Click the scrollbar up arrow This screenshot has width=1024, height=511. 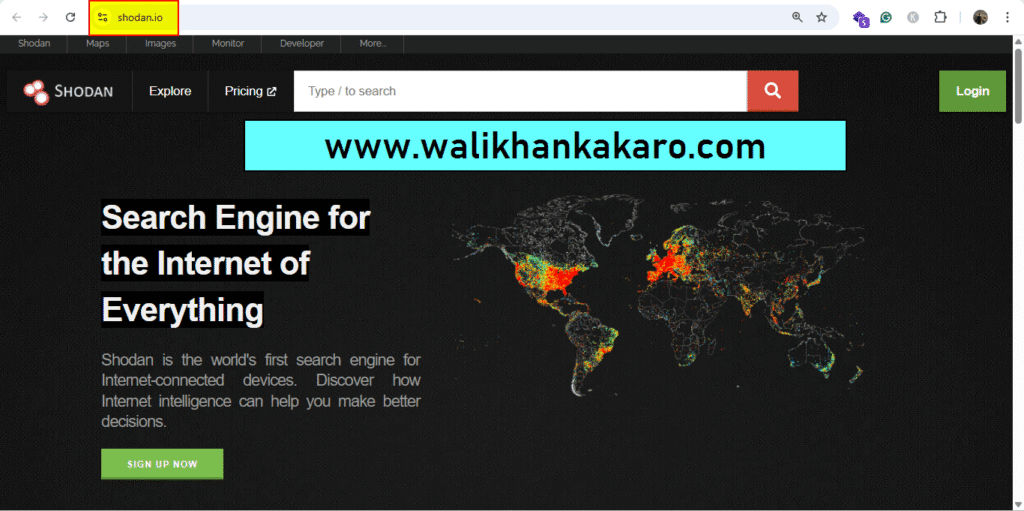pyautogui.click(x=1018, y=41)
